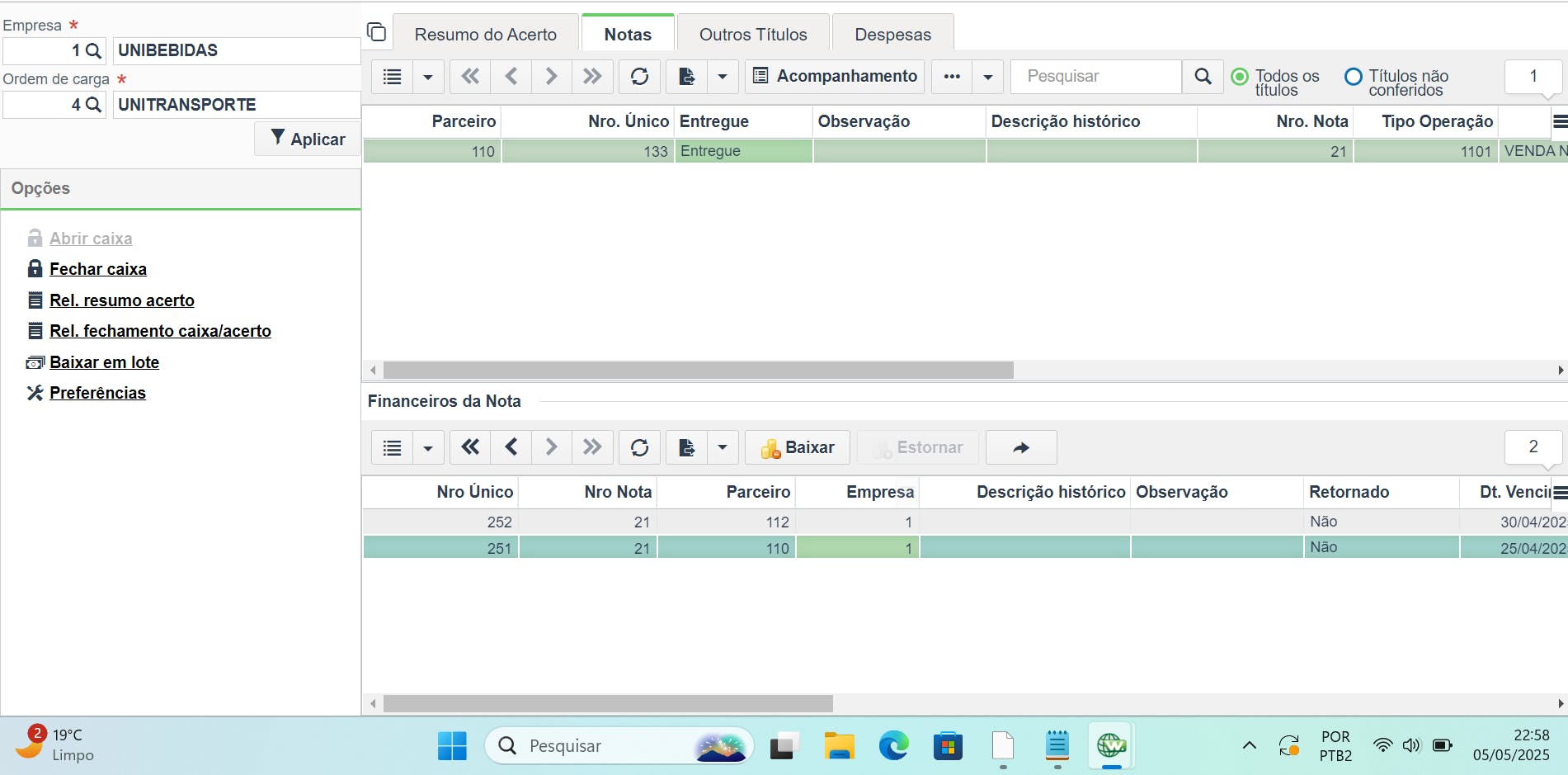Open Rel. fechamento caixa/acerto link
This screenshot has height=775, width=1568.
[x=160, y=331]
